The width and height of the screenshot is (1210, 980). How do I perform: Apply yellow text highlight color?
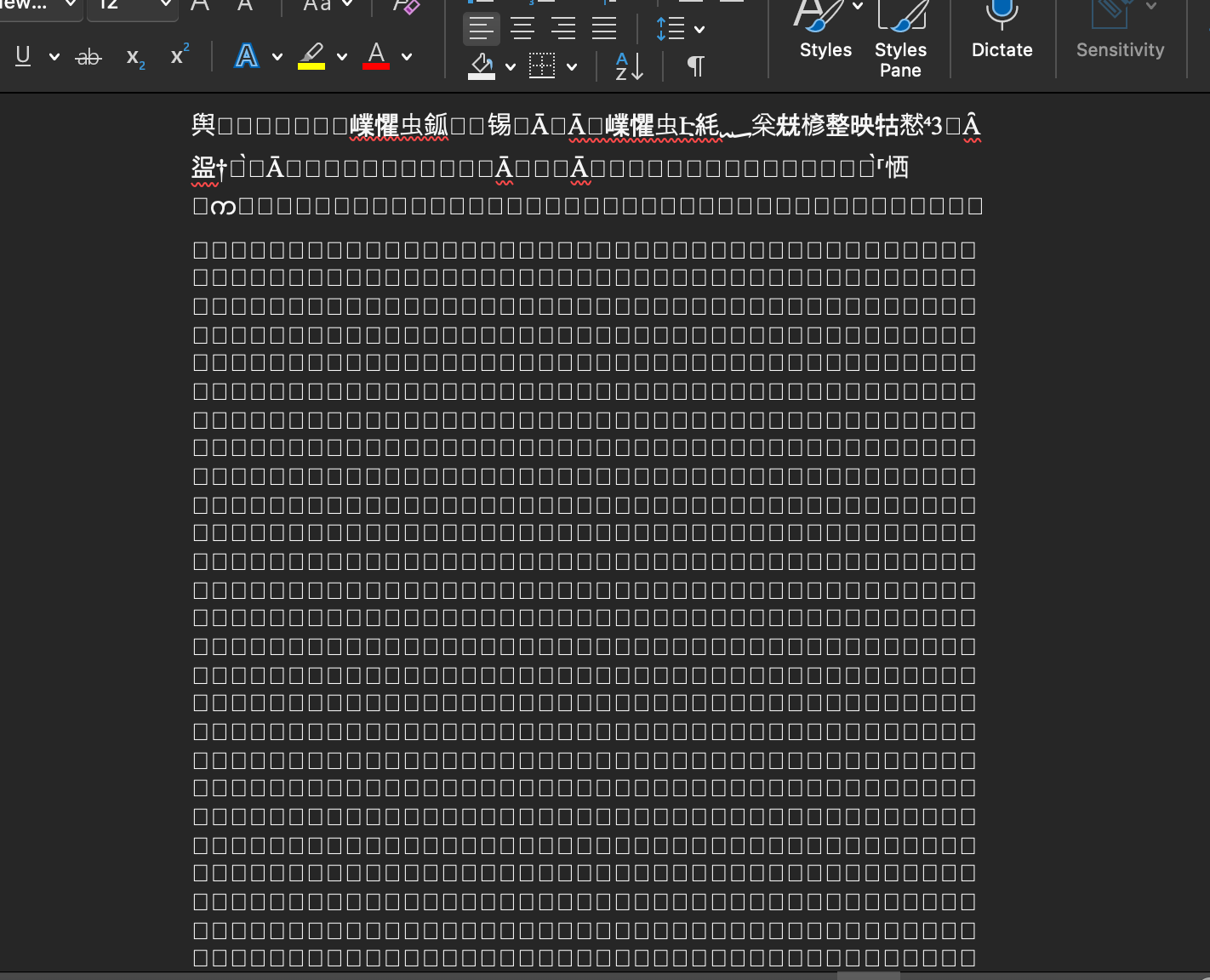point(311,56)
